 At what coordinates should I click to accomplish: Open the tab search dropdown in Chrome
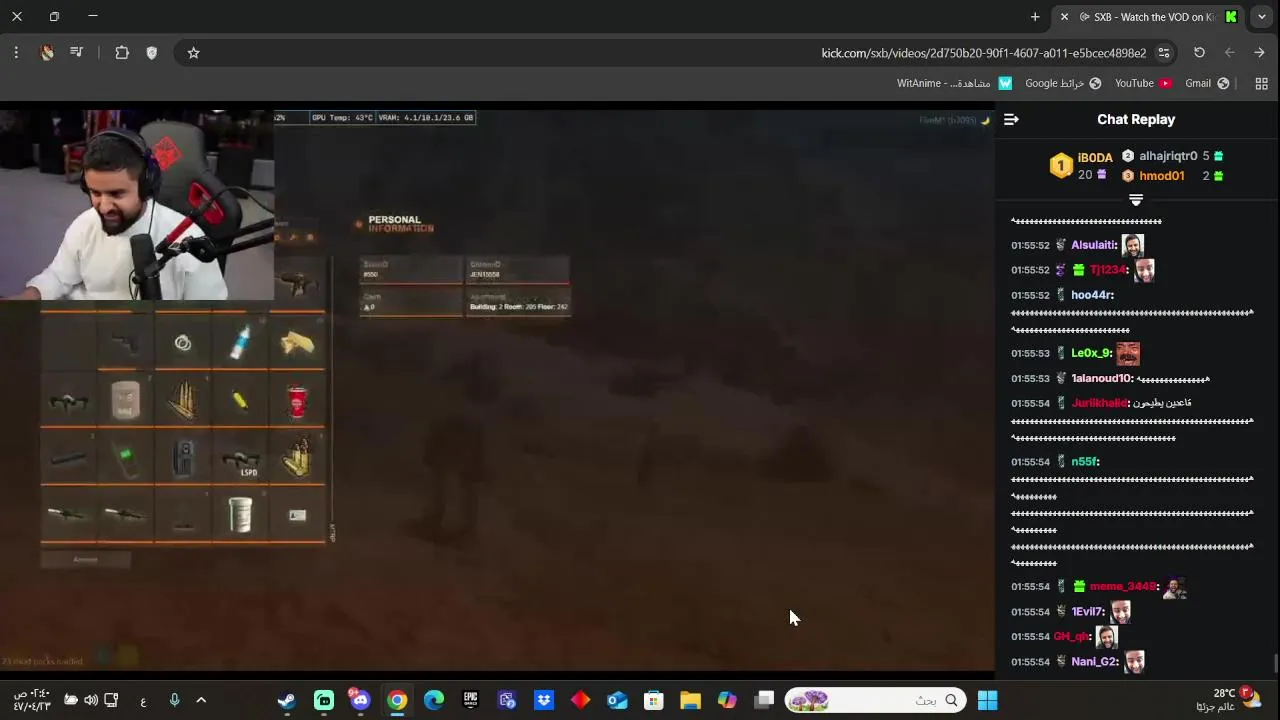coord(1262,17)
